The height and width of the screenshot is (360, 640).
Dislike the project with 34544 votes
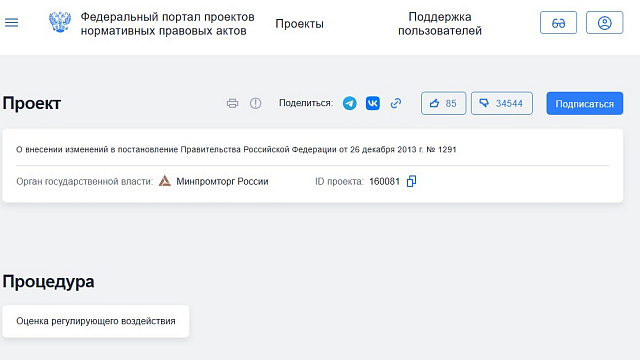pyautogui.click(x=502, y=103)
